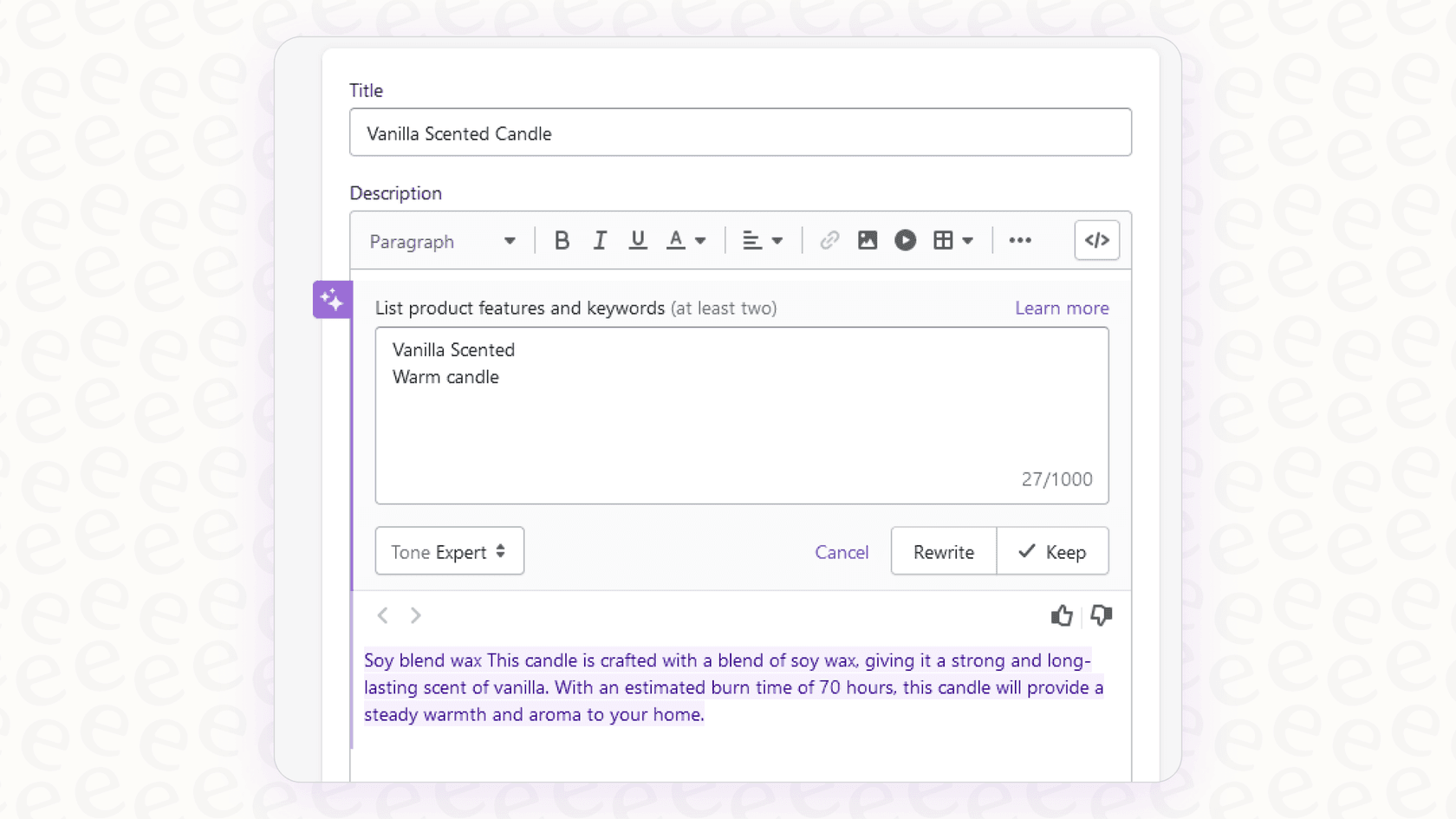Click the Rewrite button

click(942, 551)
